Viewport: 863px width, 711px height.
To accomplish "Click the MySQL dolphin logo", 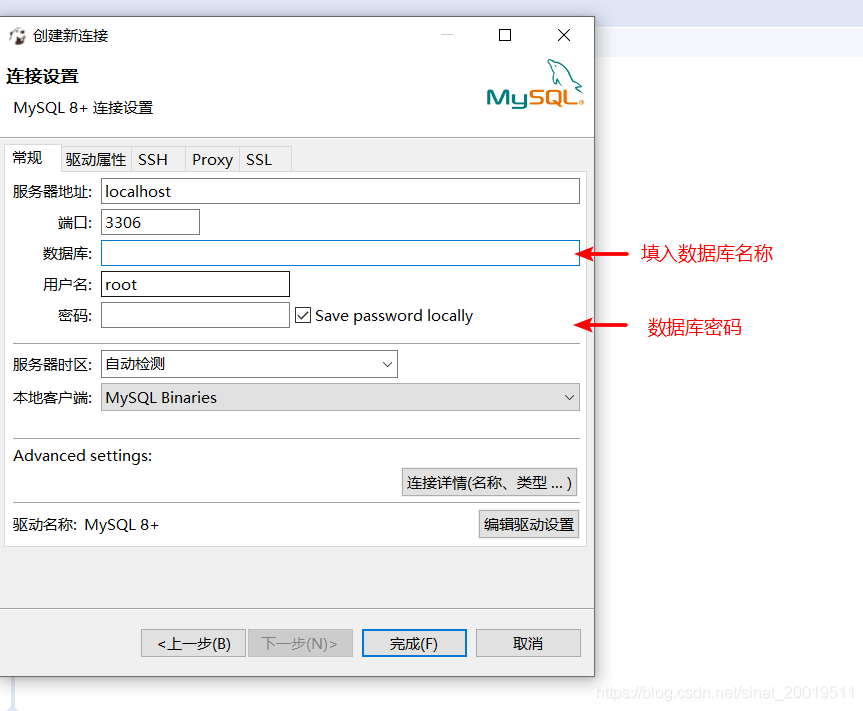I will coord(535,84).
